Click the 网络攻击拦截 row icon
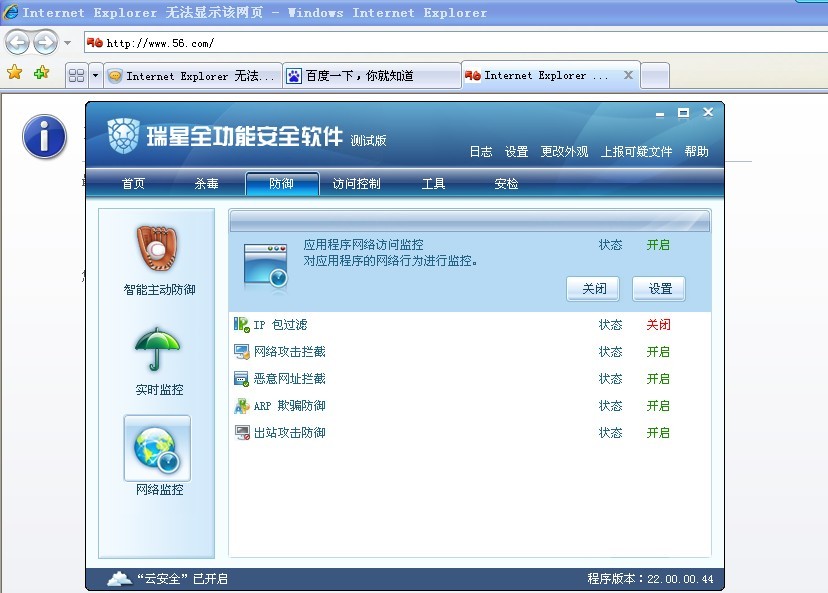The height and width of the screenshot is (593, 828). [x=241, y=352]
